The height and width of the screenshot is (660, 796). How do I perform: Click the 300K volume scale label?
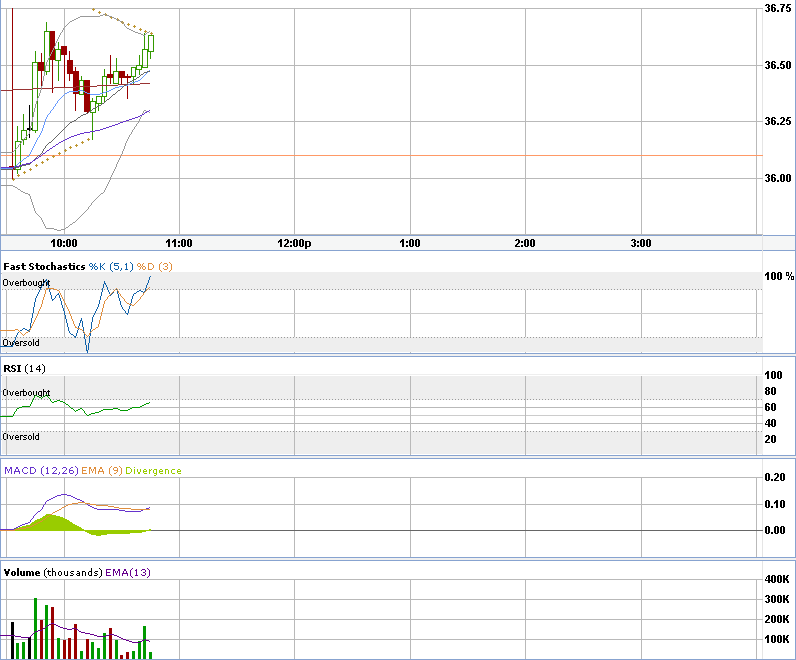coord(777,599)
